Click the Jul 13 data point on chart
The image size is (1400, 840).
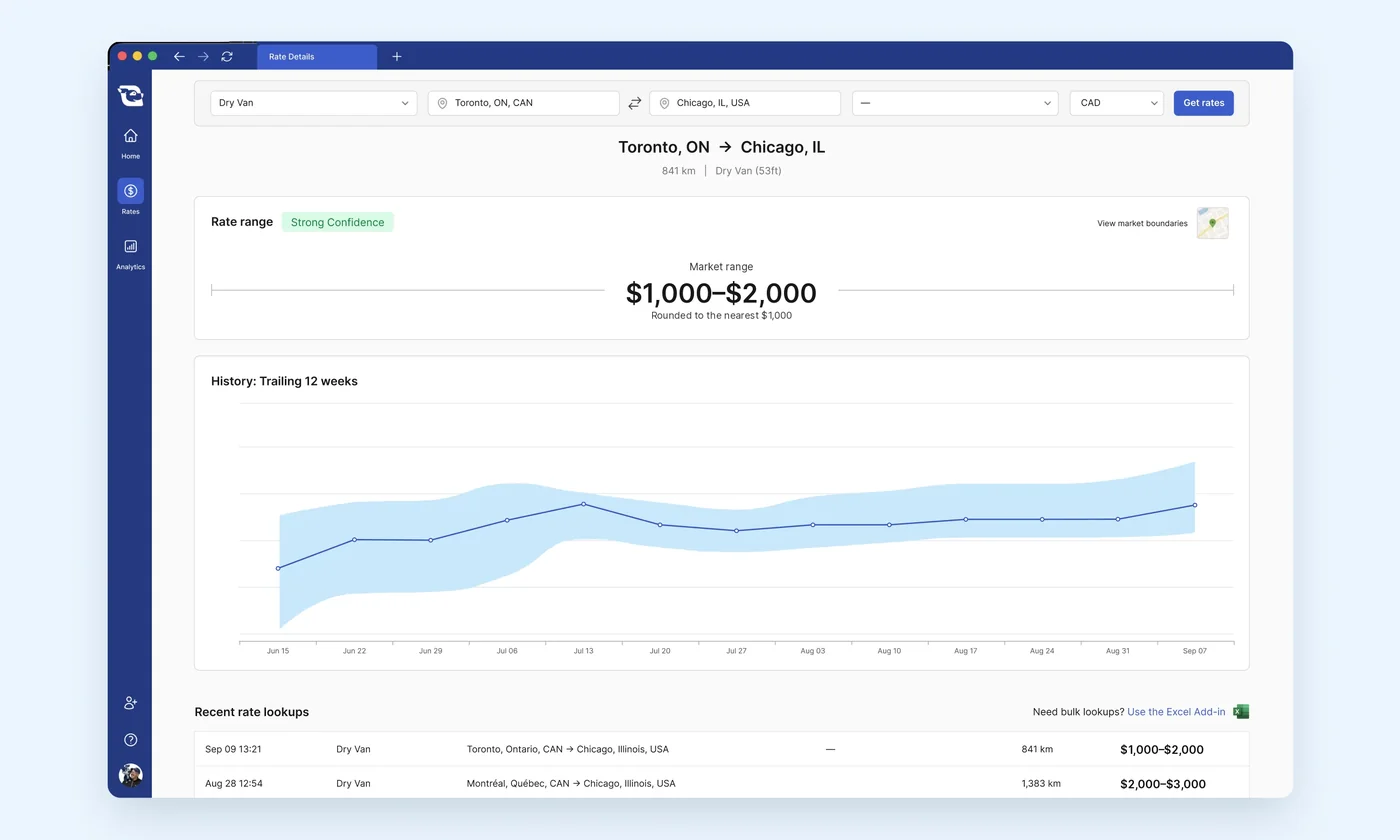pos(584,504)
